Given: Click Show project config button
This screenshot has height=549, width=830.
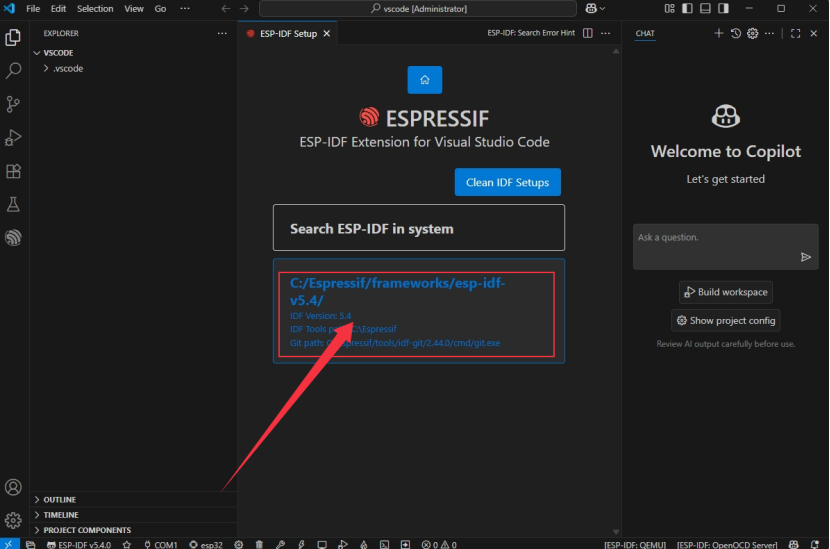Looking at the screenshot, I should [726, 321].
